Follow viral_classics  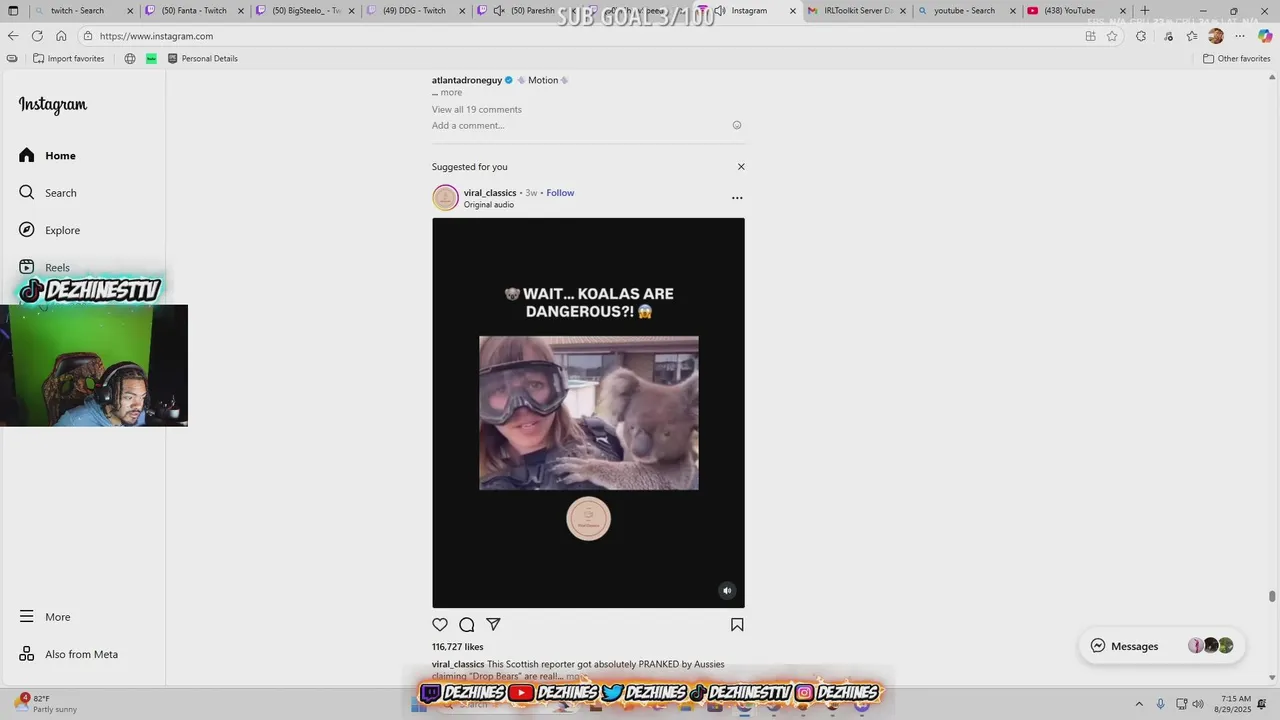click(x=560, y=193)
